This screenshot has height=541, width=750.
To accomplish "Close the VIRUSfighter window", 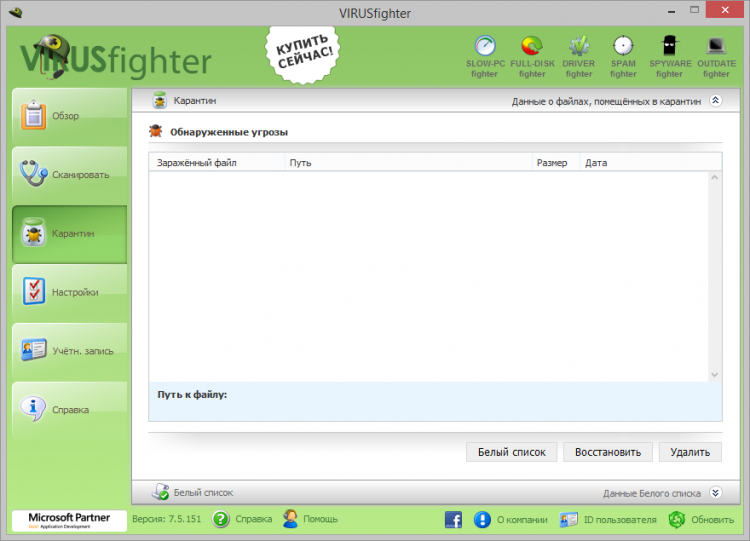I will 725,10.
